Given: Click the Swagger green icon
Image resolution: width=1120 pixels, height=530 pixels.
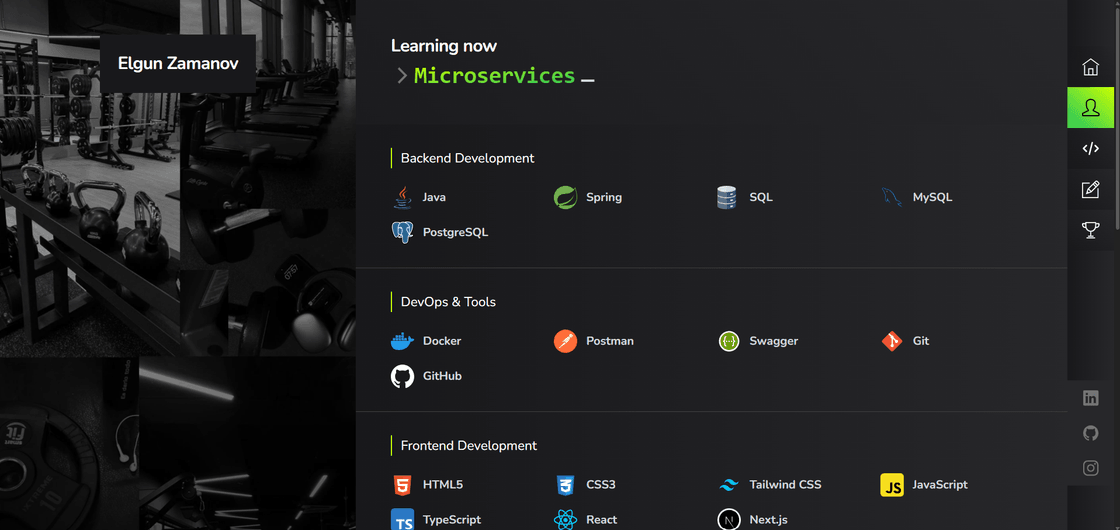Looking at the screenshot, I should tap(729, 341).
